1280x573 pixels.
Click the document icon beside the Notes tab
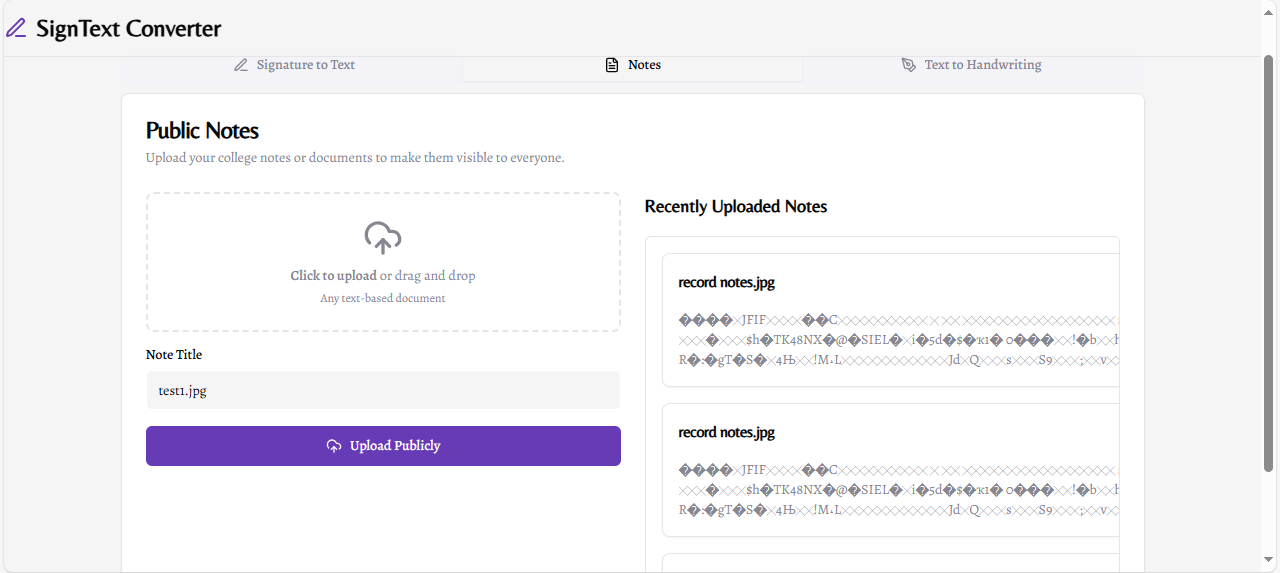[612, 65]
